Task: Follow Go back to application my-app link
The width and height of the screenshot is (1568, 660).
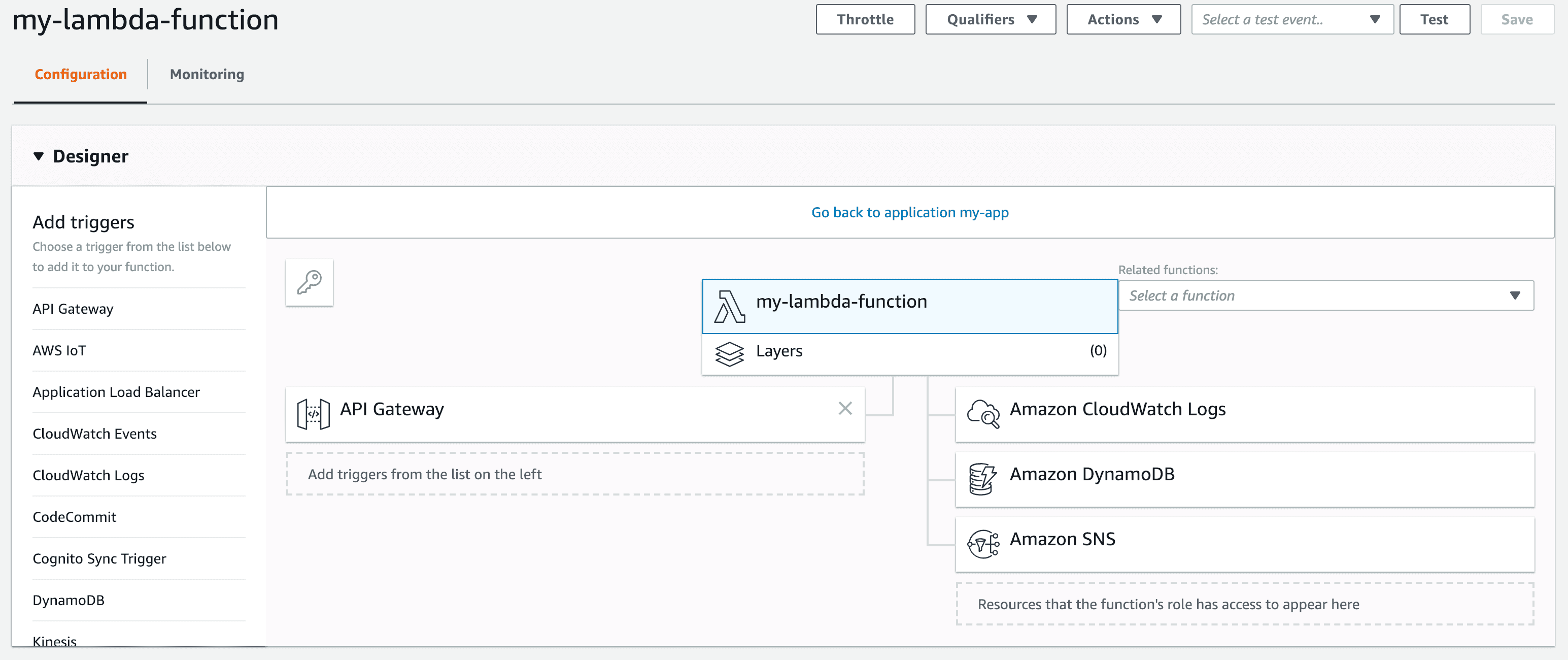Action: [909, 213]
